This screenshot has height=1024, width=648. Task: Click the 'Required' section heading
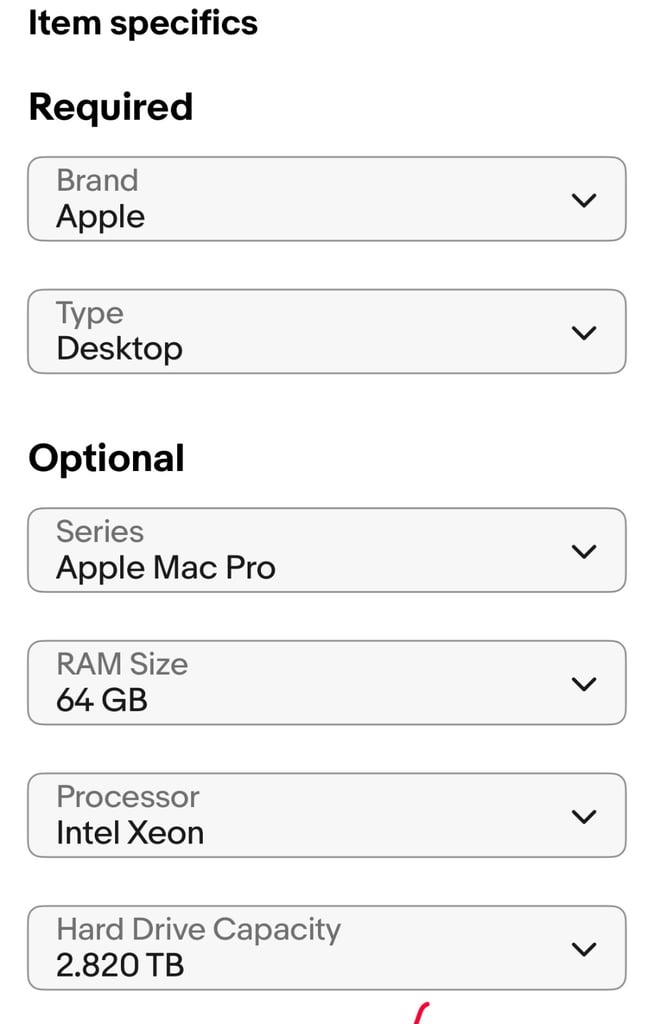point(111,107)
